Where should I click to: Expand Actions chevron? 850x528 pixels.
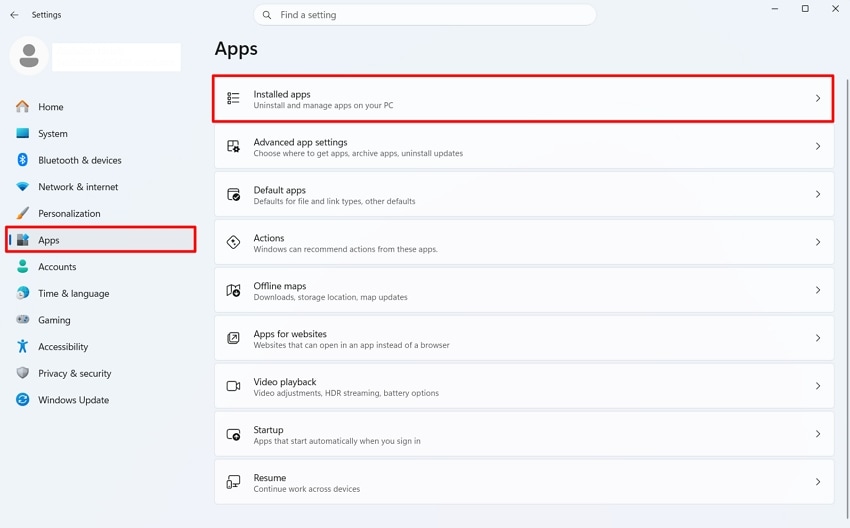817,242
